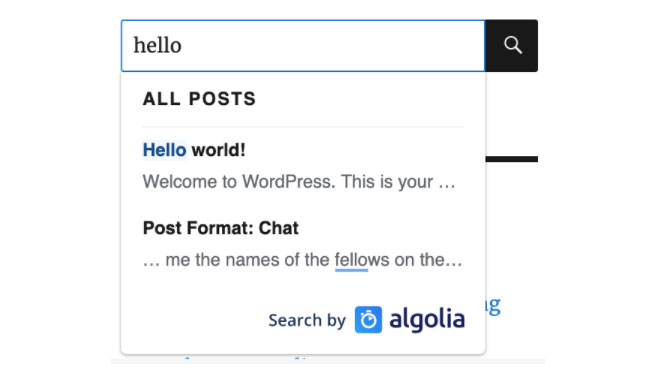Click the "Search by" attribution text
Image resolution: width=665 pixels, height=385 pixels.
click(307, 320)
